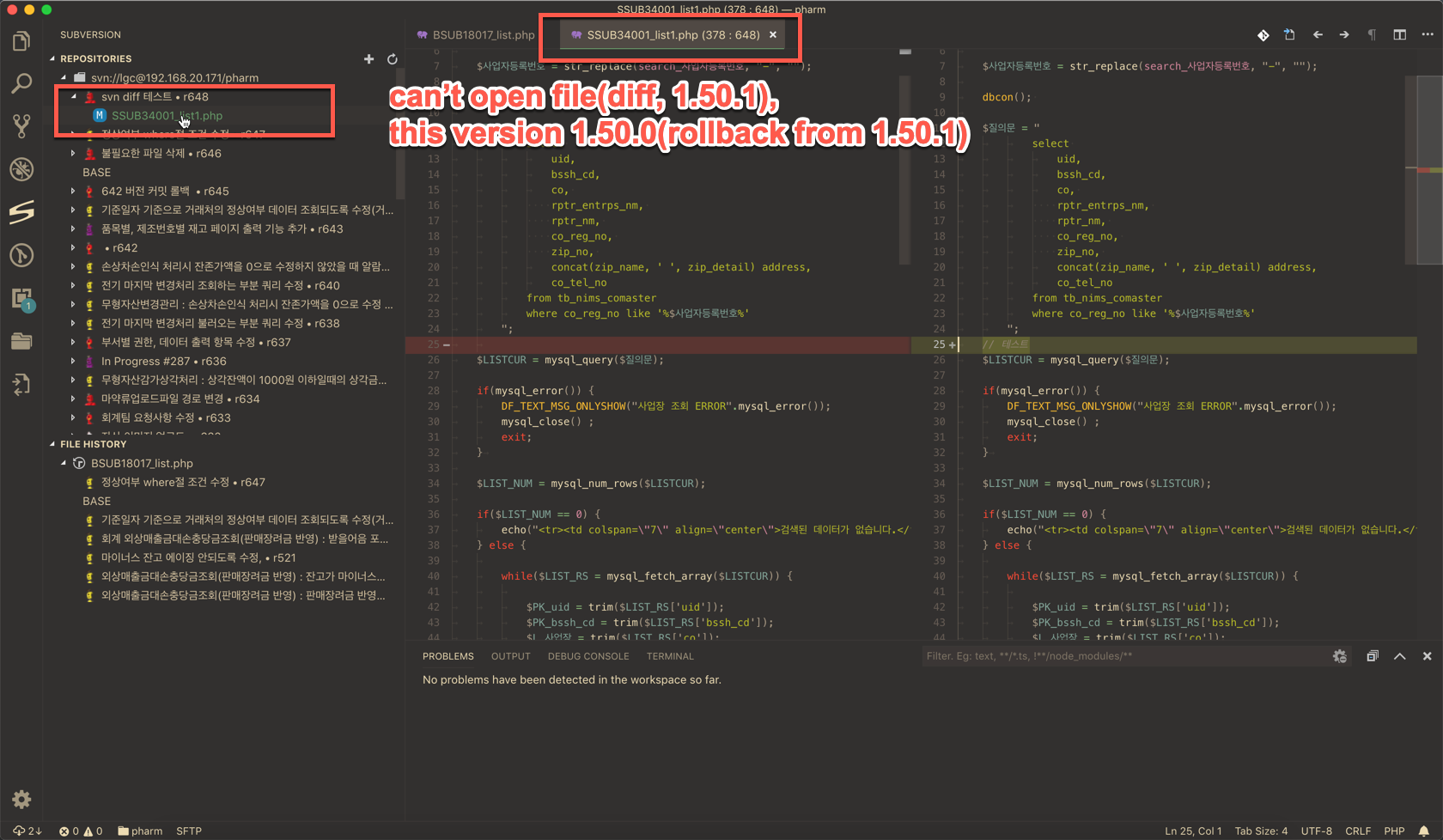Toggle problems filter settings gear
Image resolution: width=1443 pixels, height=840 pixels.
tap(1340, 656)
